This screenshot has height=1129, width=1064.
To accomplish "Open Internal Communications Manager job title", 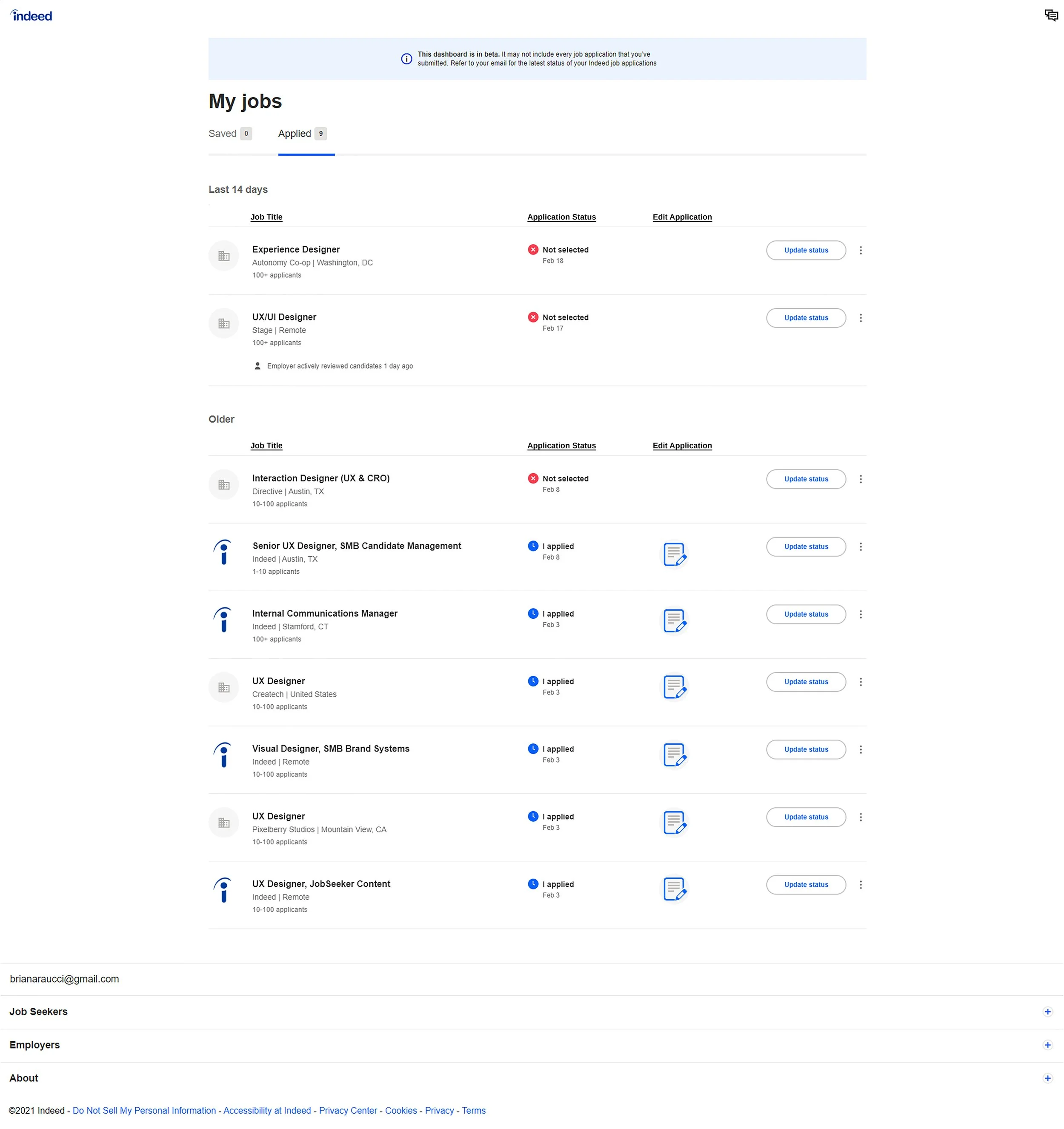I will pos(325,614).
